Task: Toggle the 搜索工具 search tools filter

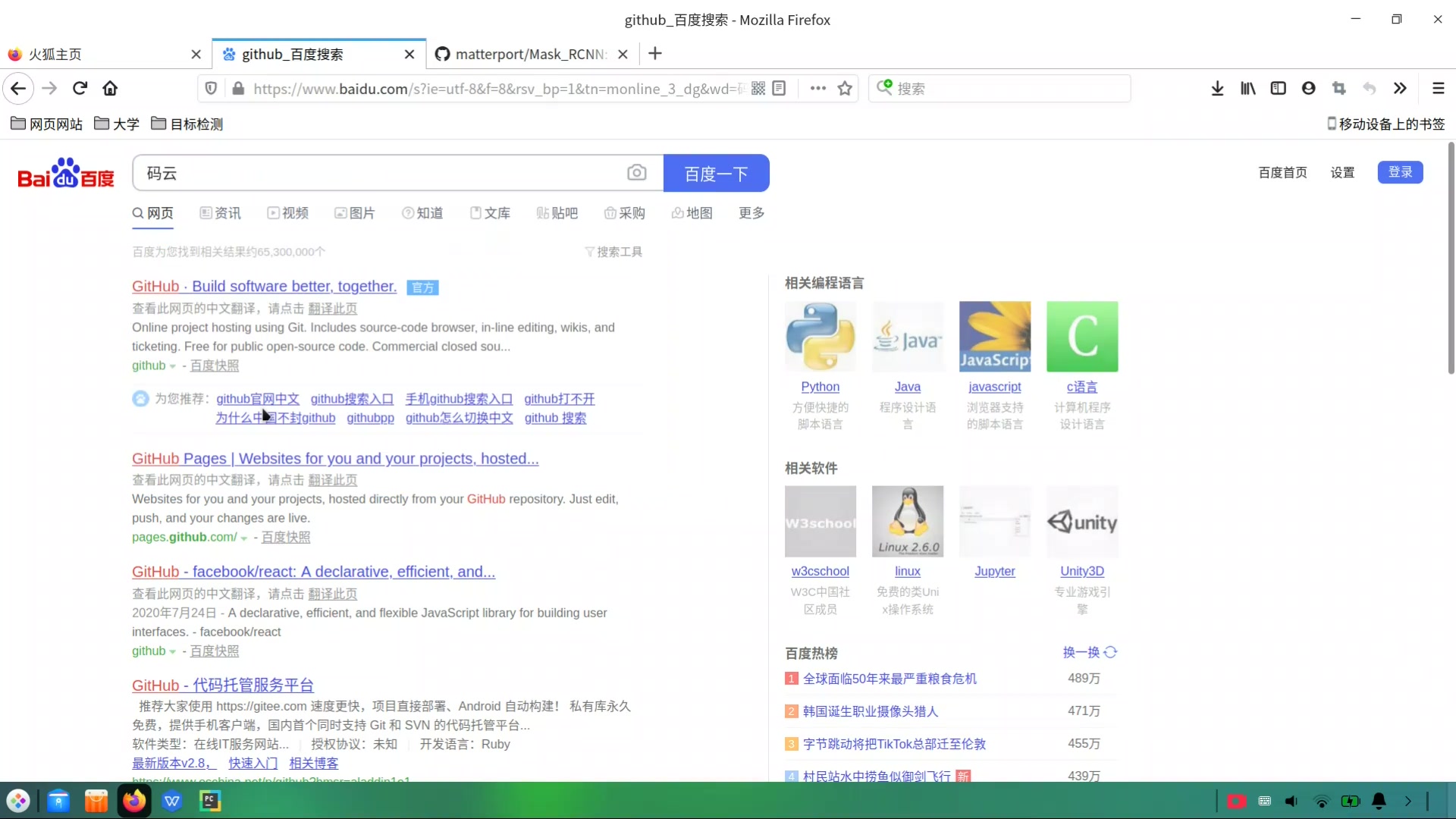Action: pos(613,251)
